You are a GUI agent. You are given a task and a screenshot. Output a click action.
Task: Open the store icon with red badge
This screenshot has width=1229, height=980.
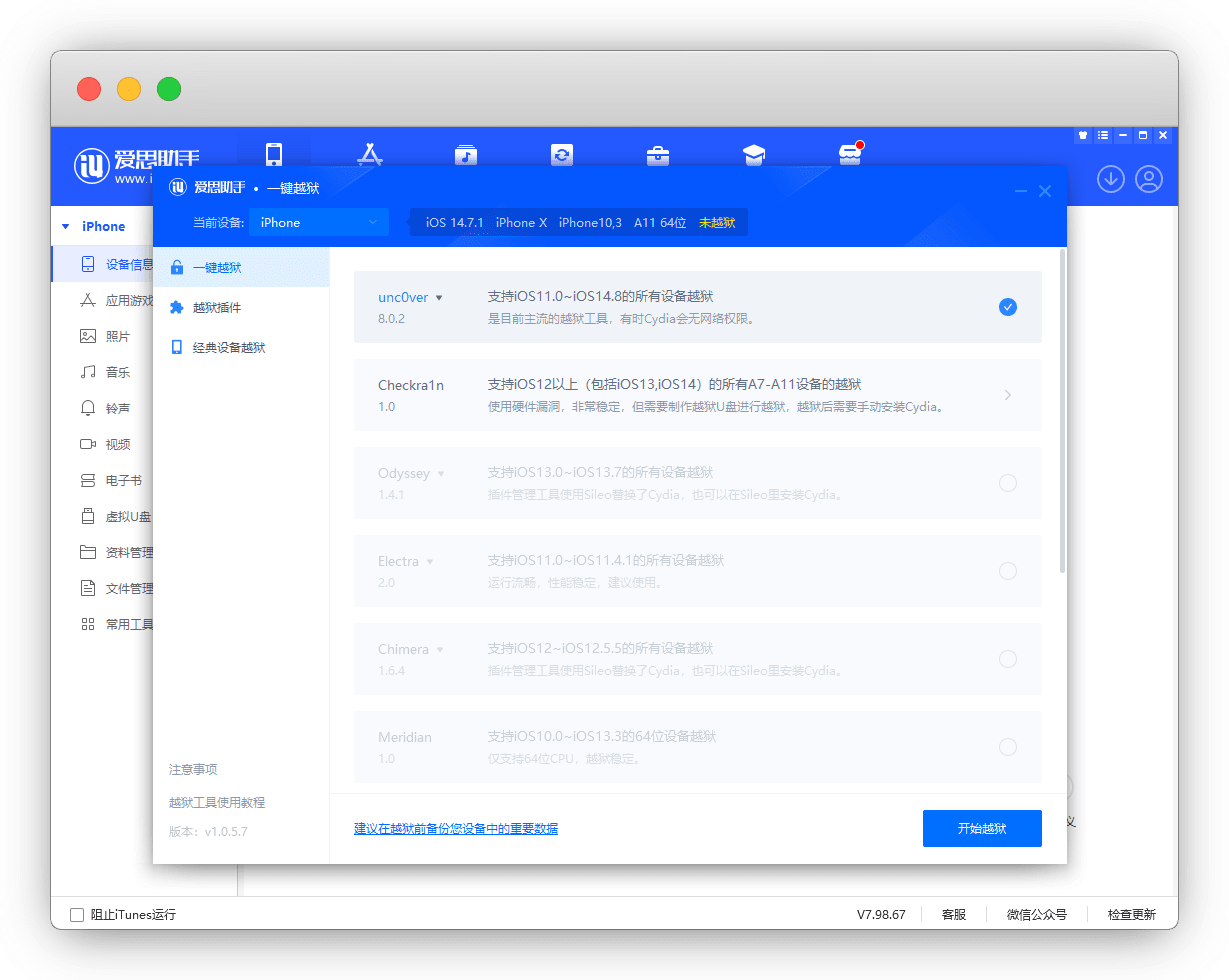click(849, 154)
